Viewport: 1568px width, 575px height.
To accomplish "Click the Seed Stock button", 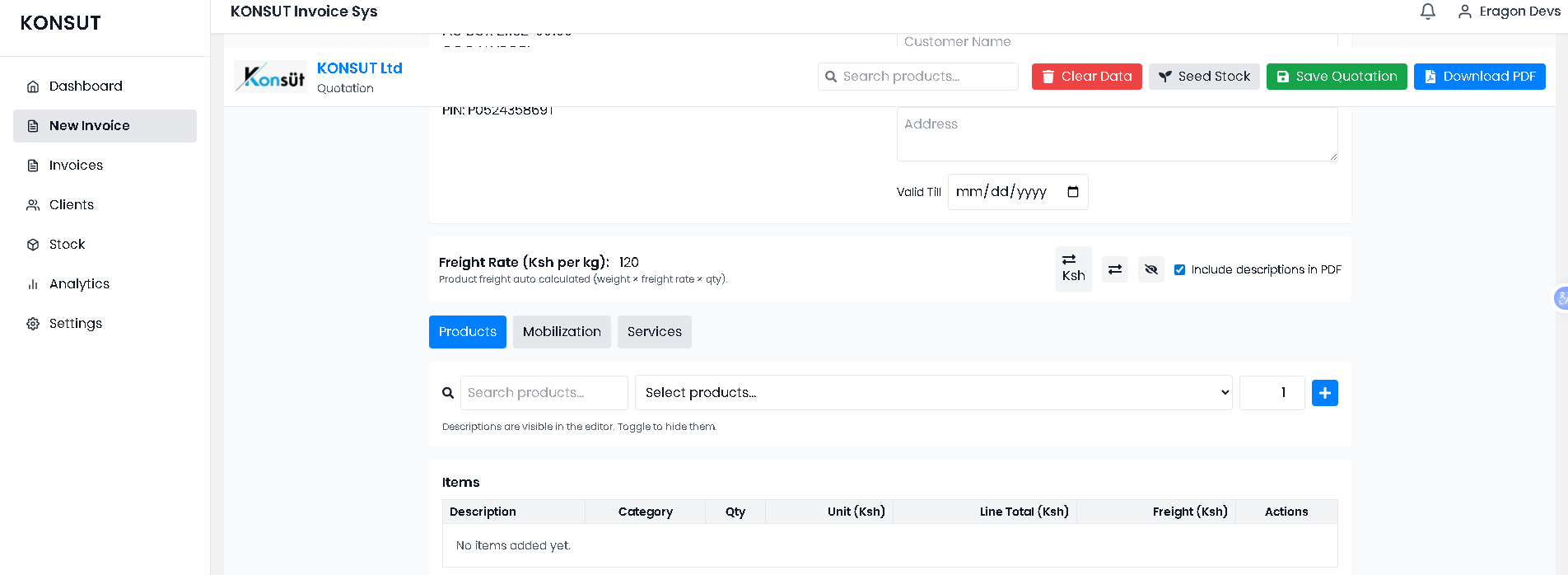I will click(x=1204, y=77).
